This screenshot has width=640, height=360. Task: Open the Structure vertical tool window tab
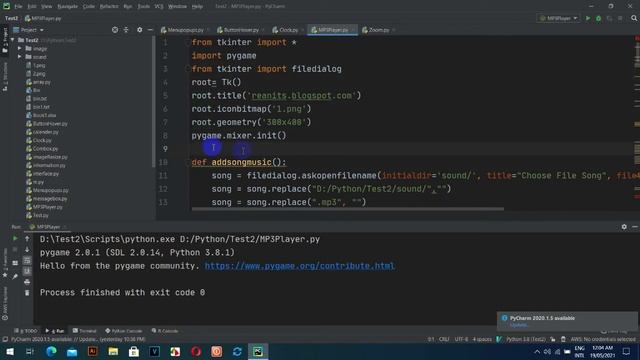[5, 77]
